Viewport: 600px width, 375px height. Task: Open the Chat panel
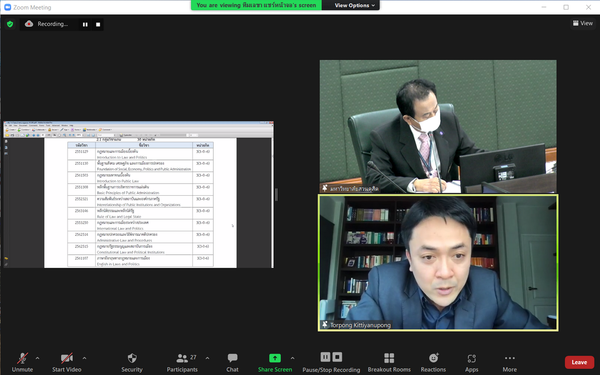pos(232,362)
